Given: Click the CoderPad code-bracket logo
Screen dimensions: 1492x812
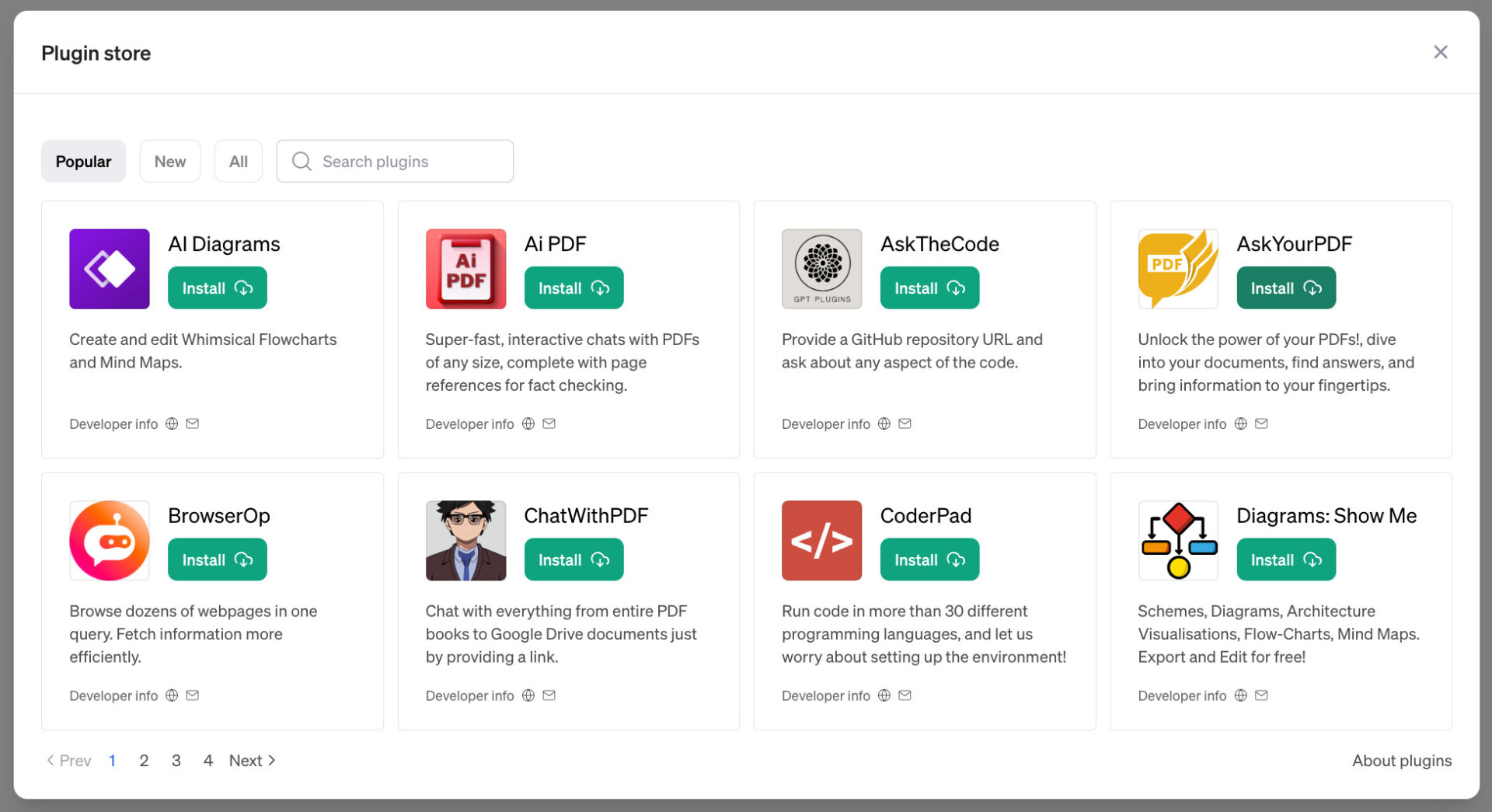Looking at the screenshot, I should 821,541.
